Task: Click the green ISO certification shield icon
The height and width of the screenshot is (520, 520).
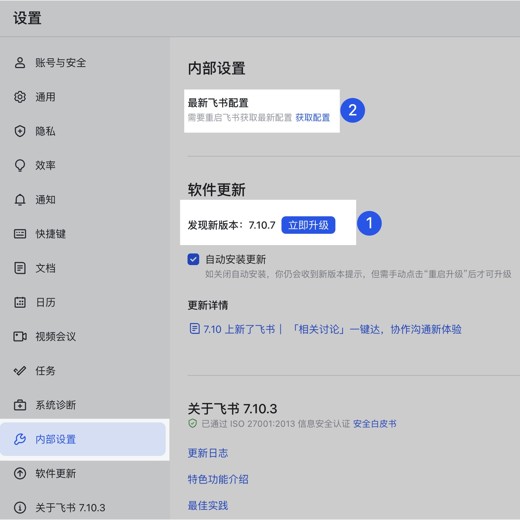Action: coord(193,423)
